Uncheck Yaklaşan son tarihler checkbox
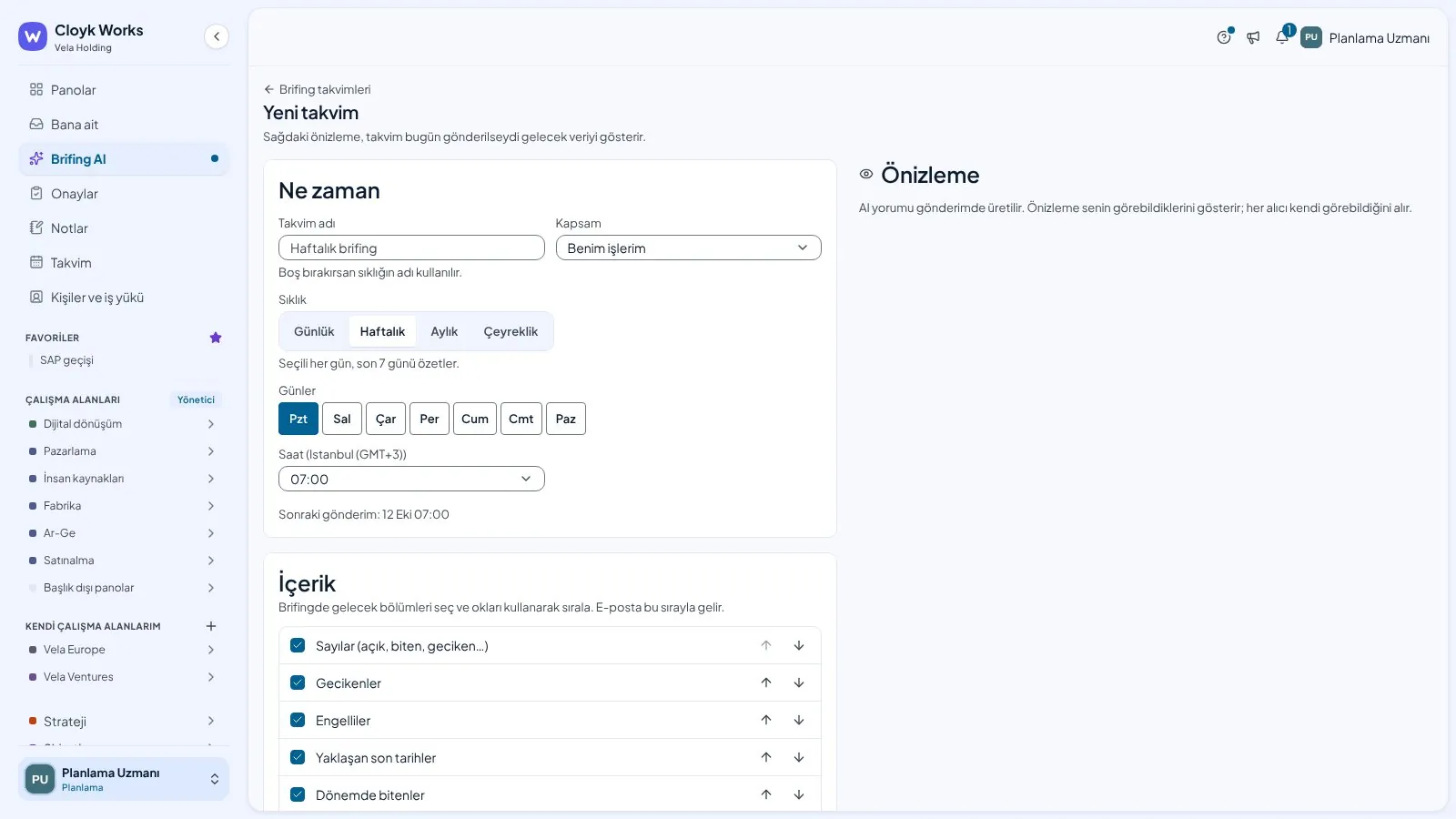 (x=298, y=757)
